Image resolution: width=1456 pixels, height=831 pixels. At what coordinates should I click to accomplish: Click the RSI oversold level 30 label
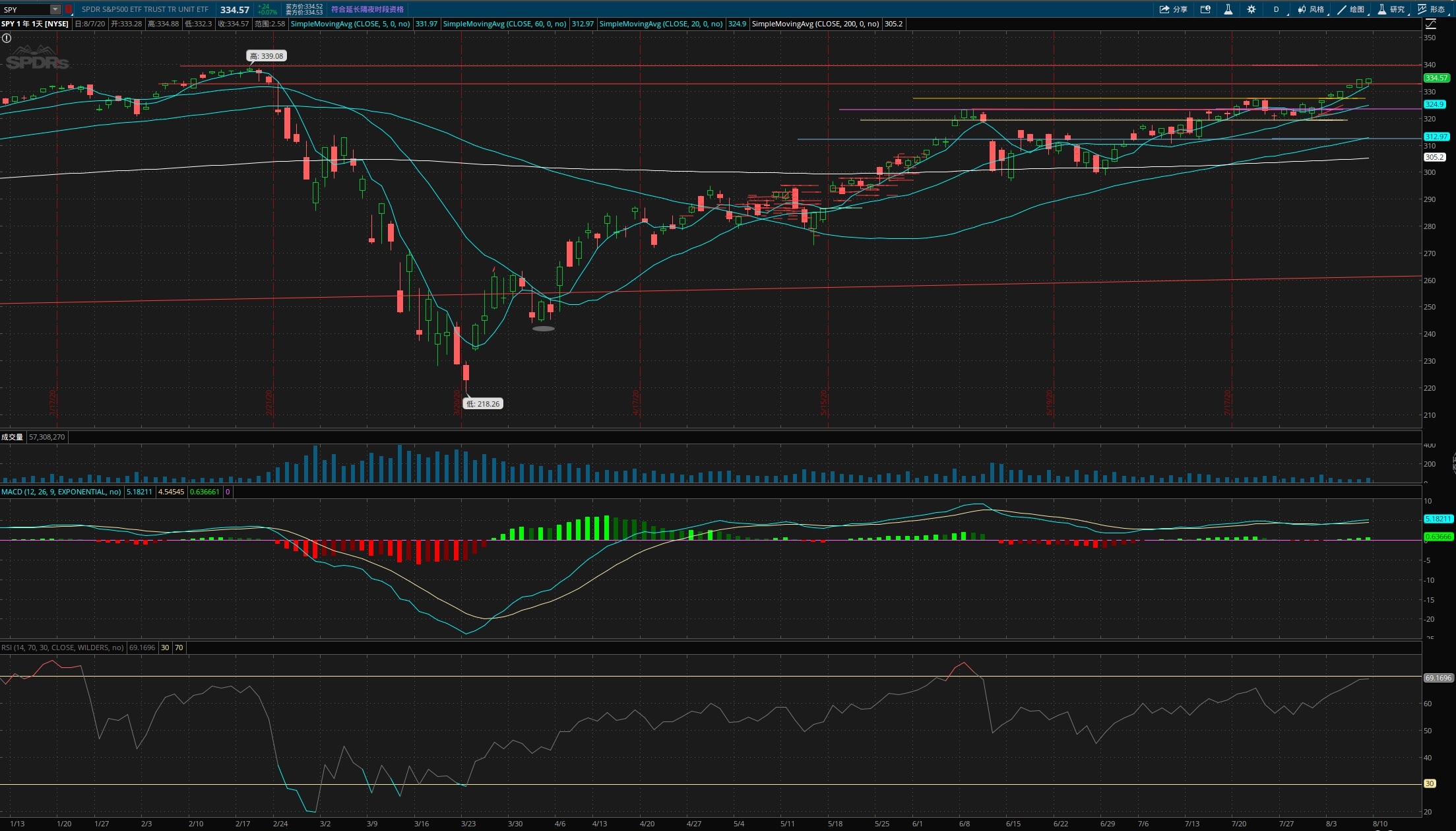[165, 648]
